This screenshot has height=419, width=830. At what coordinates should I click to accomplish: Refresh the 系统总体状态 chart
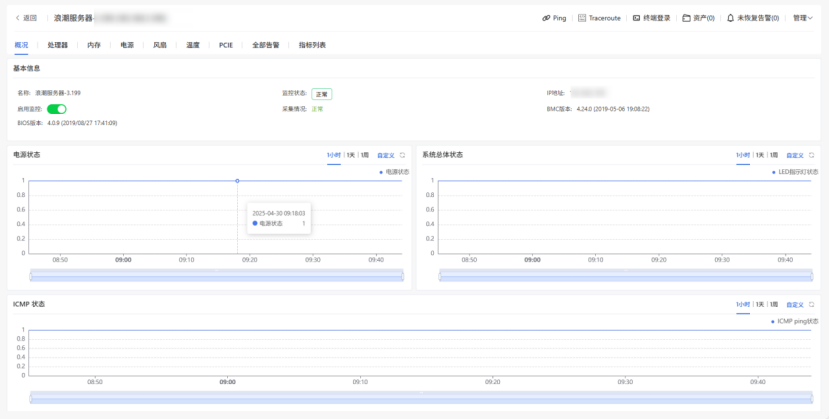(x=811, y=156)
